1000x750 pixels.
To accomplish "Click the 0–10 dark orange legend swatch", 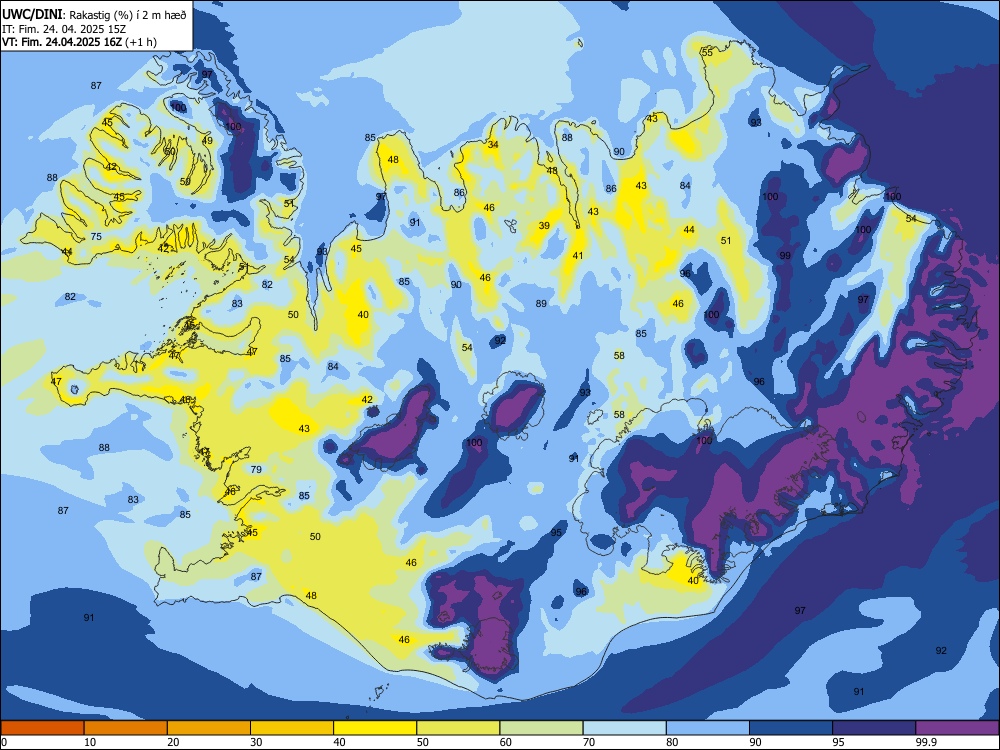I will point(42,728).
